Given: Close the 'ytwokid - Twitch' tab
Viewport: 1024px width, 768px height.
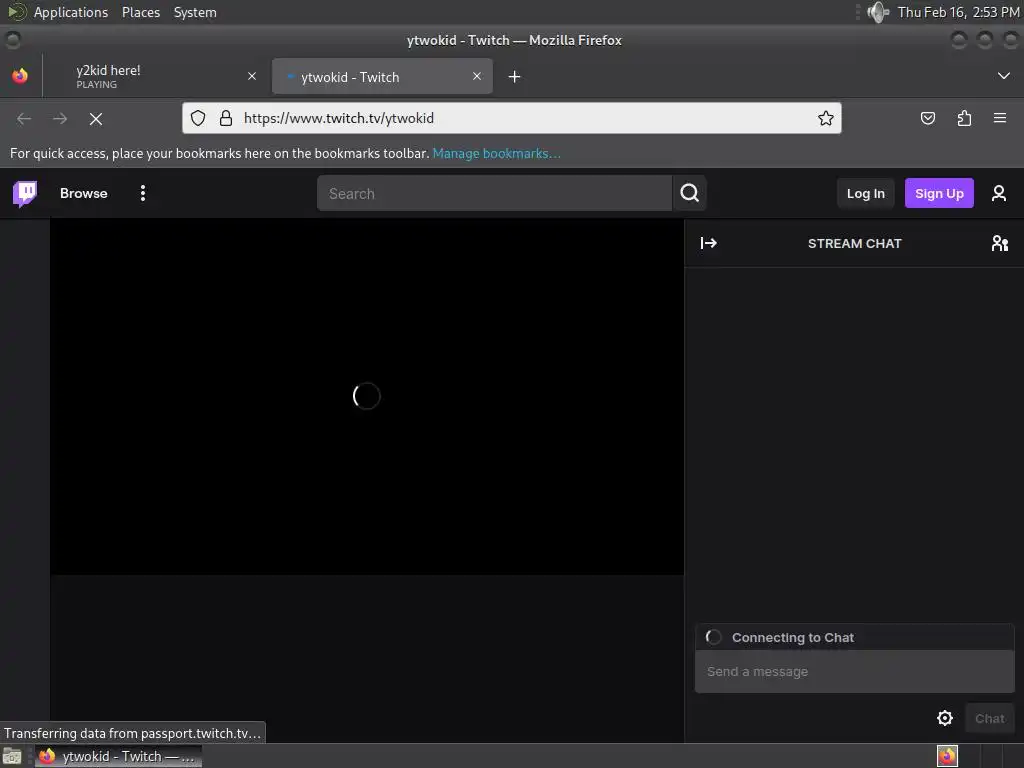Looking at the screenshot, I should click(x=477, y=76).
